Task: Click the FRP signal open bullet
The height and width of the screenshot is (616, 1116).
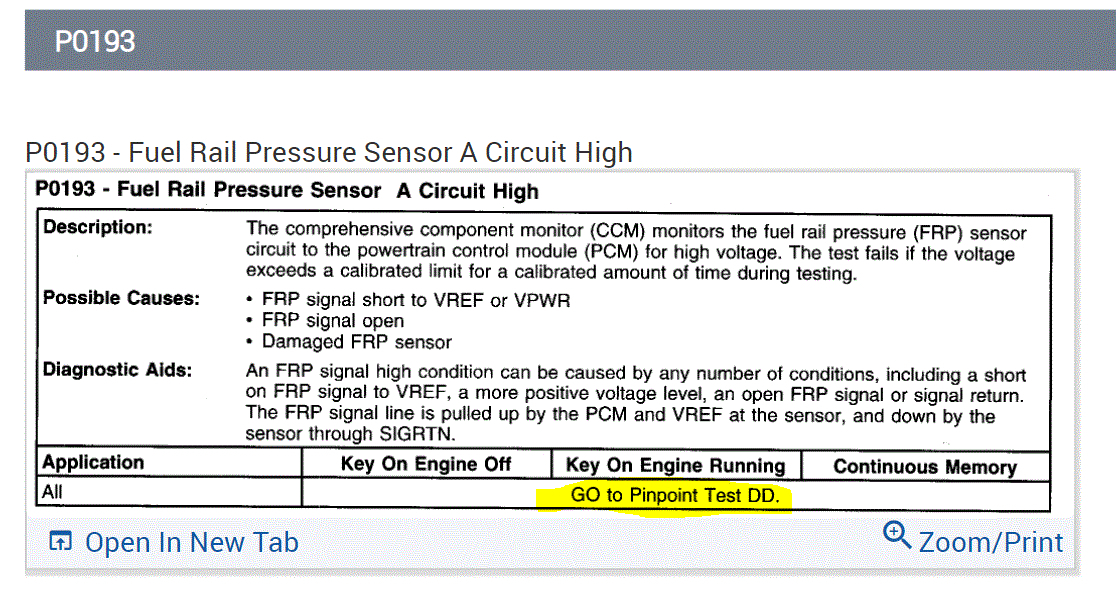Action: pyautogui.click(x=332, y=321)
